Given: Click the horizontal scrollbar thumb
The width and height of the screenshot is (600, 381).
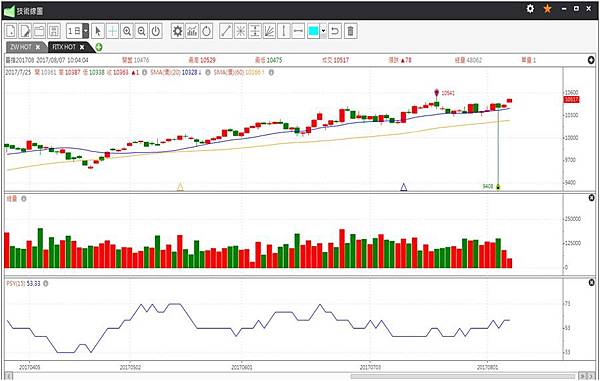Looking at the screenshot, I should (x=463, y=376).
